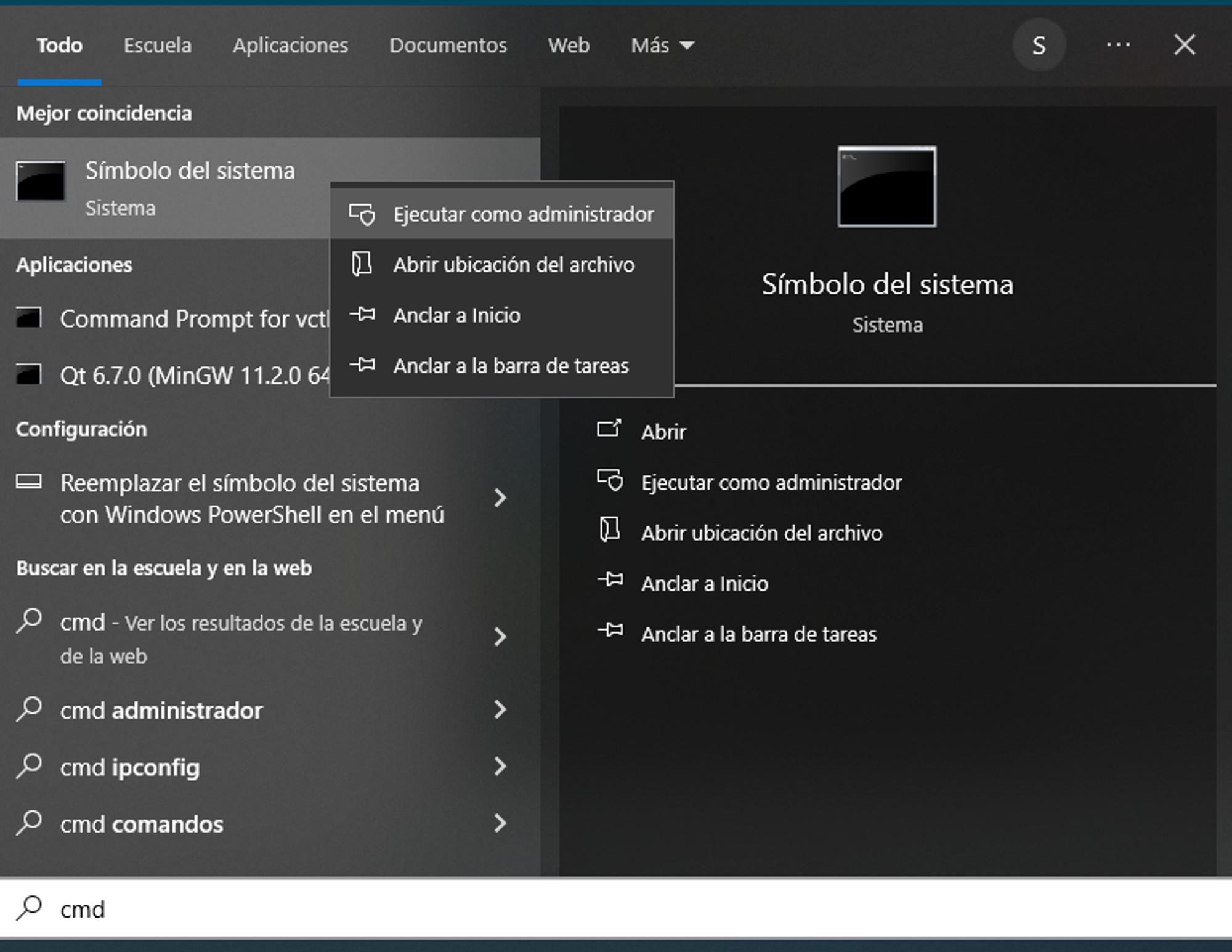
Task: Choose Ejecutar como administrador in context menu
Action: [502, 214]
